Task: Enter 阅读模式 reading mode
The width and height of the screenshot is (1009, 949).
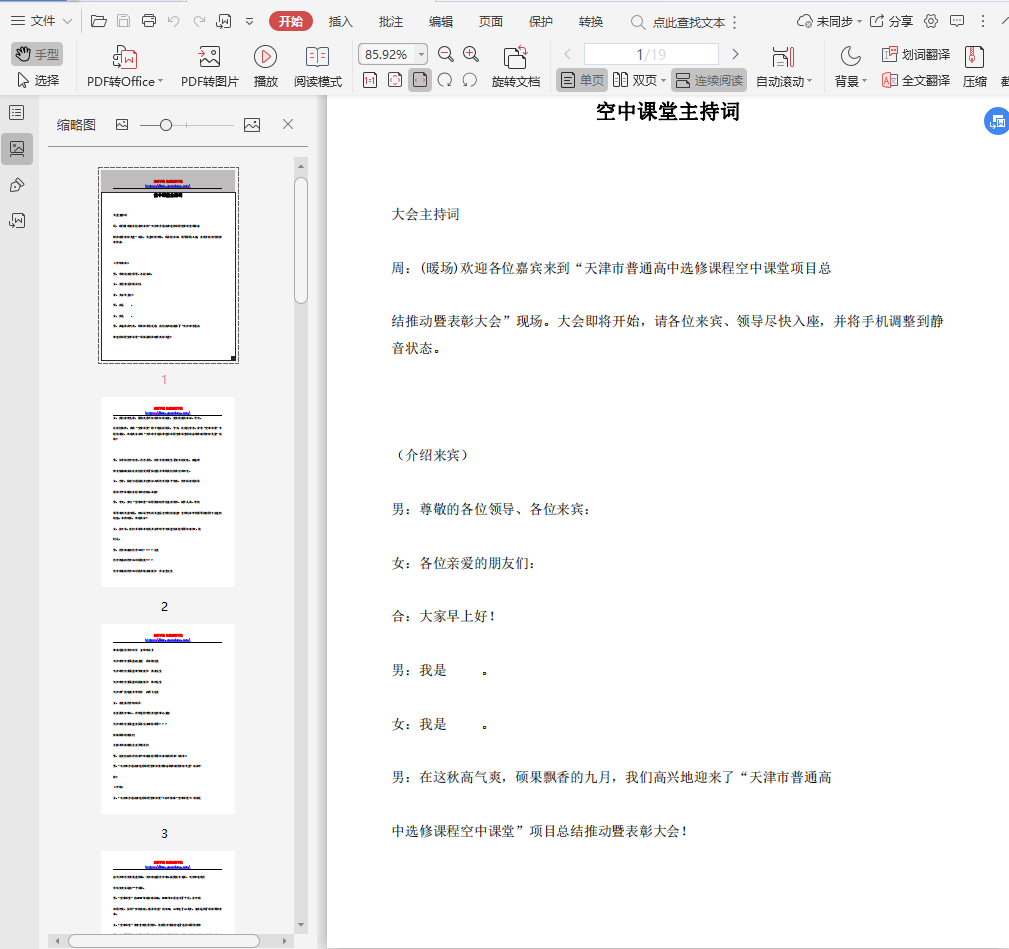Action: (318, 66)
